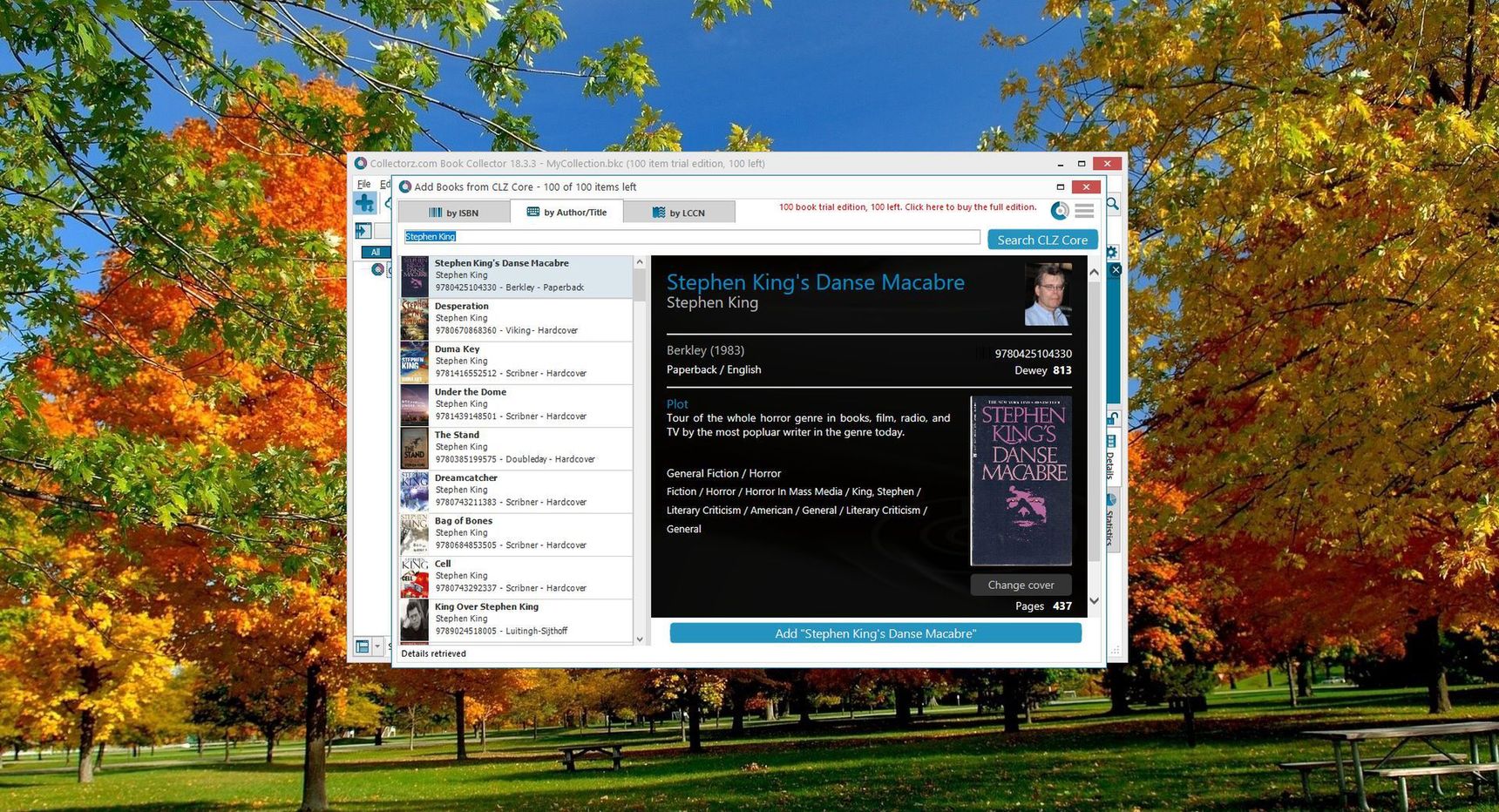The image size is (1499, 812).
Task: Select the King Over Stephen King result
Action: 517,620
